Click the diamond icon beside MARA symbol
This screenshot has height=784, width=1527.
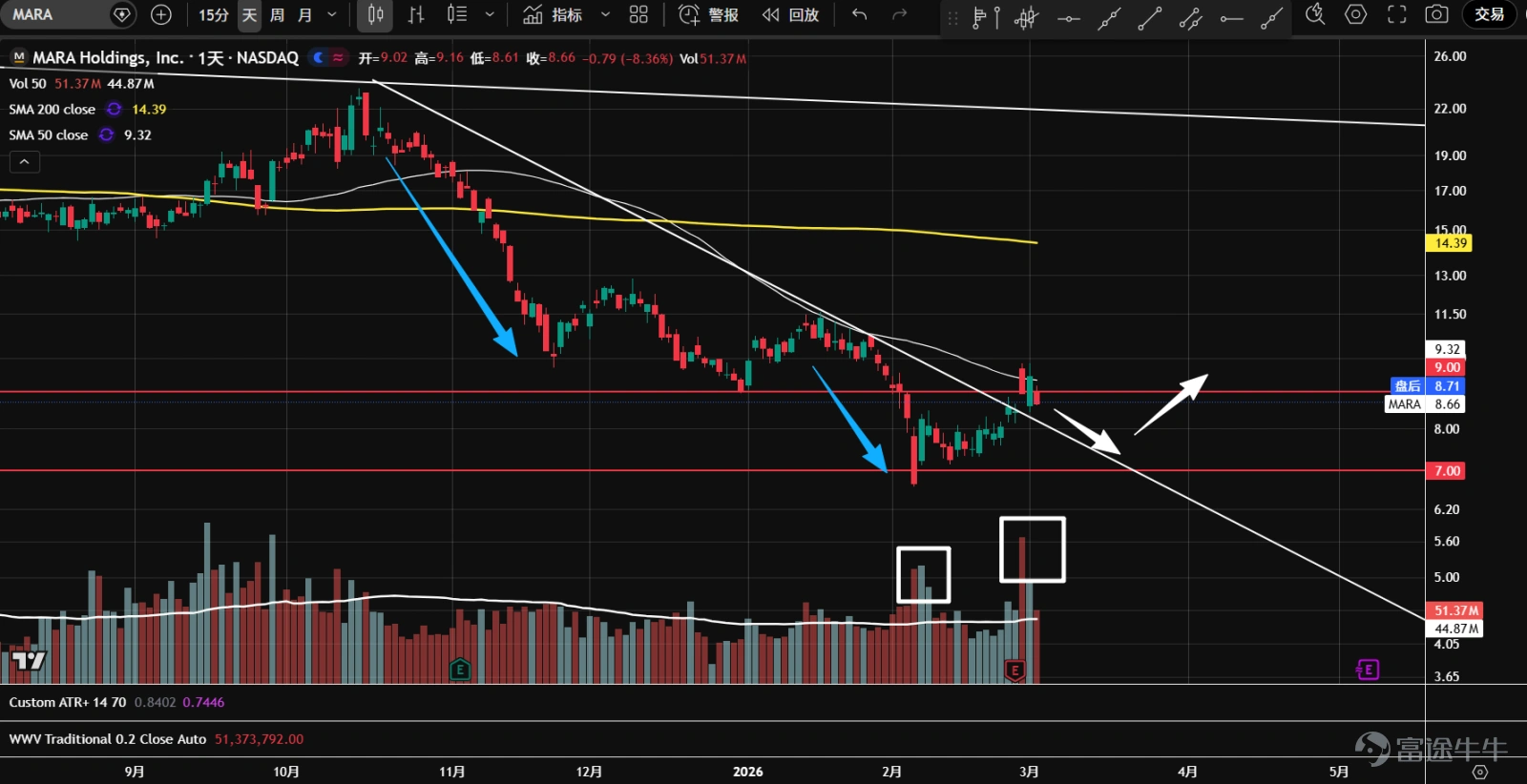pos(122,14)
